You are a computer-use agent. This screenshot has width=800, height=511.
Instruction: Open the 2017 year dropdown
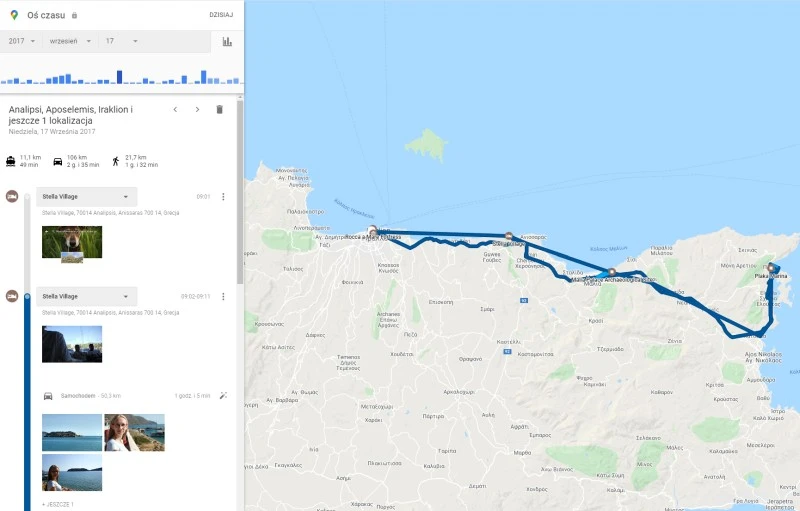pos(22,41)
